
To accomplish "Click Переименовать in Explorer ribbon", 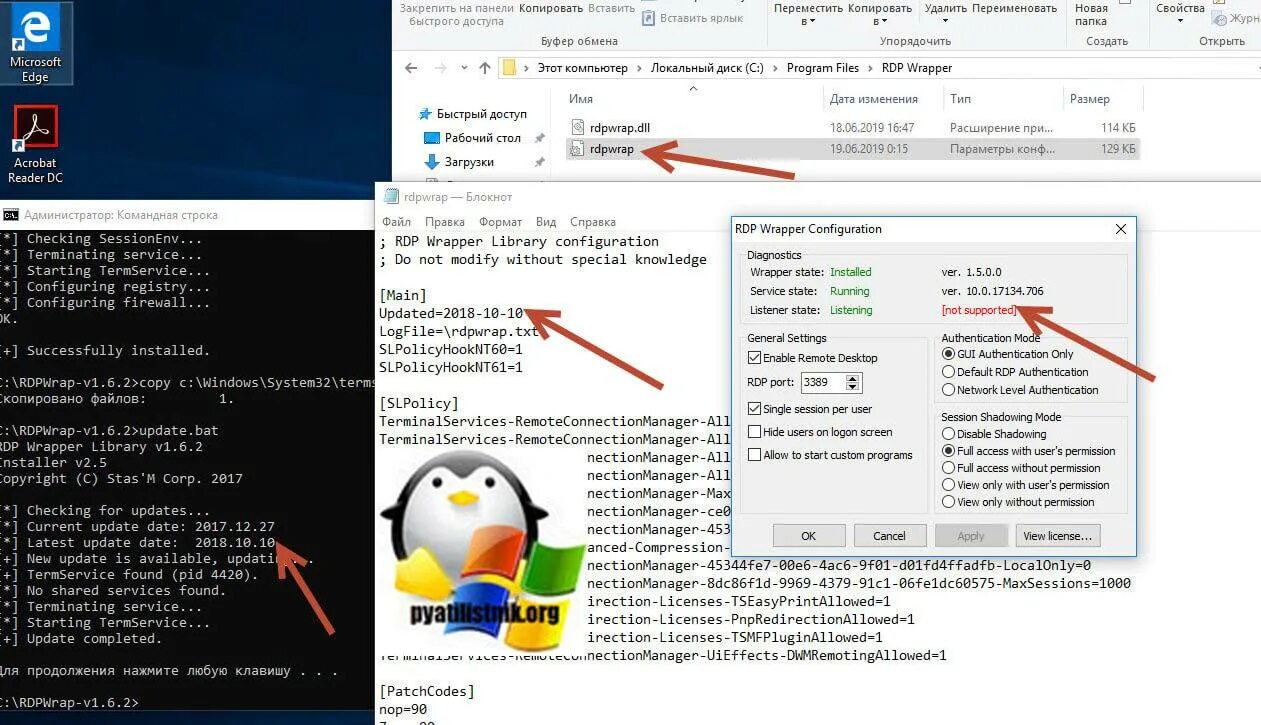I will pos(1013,8).
